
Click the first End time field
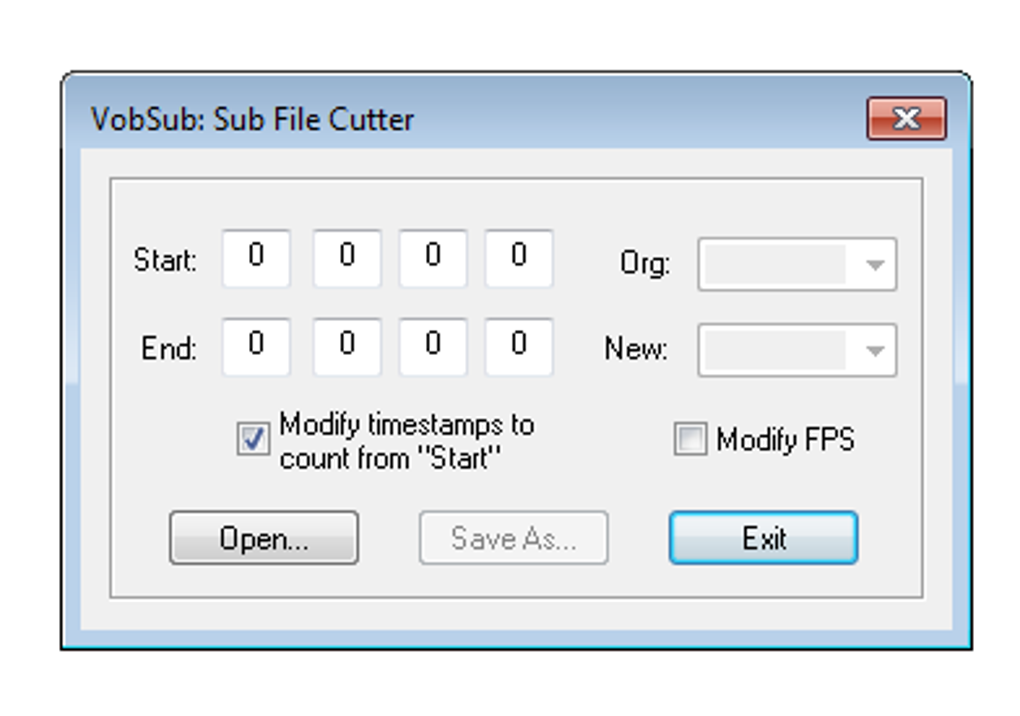click(x=256, y=347)
